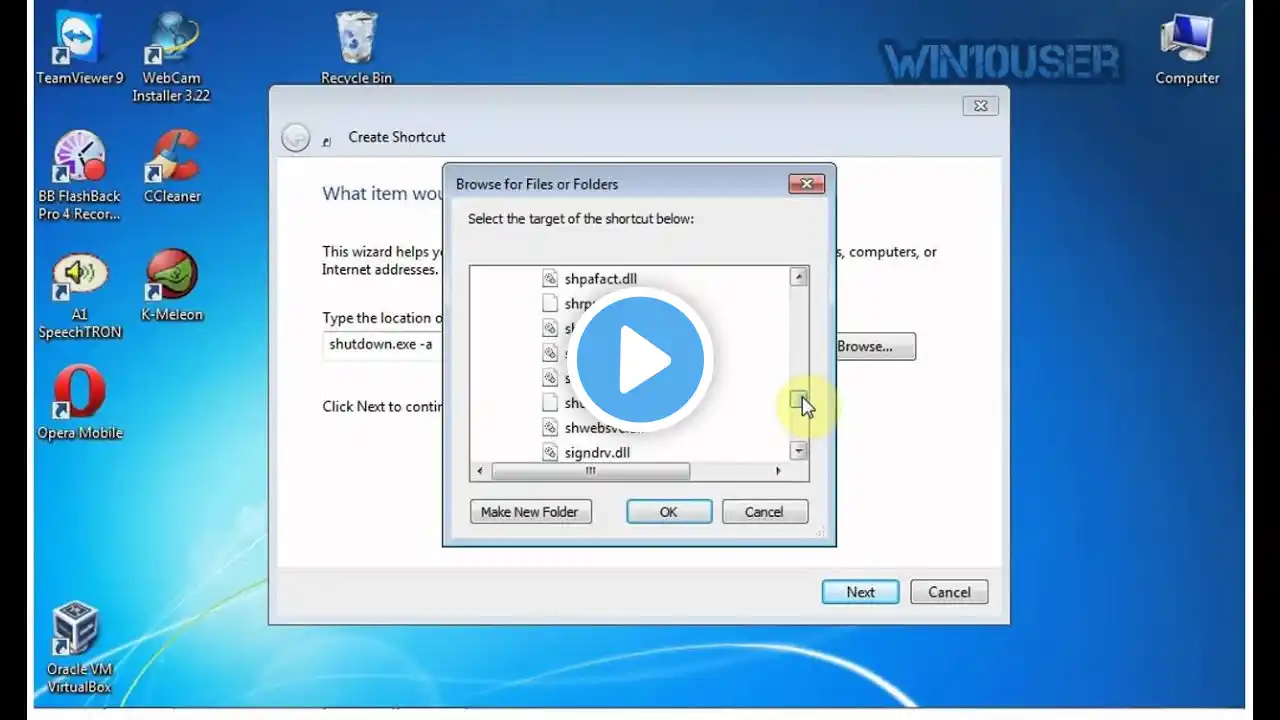Viewport: 1280px width, 720px height.
Task: Cancel the Browse for Files or Folders dialog
Action: pos(764,512)
